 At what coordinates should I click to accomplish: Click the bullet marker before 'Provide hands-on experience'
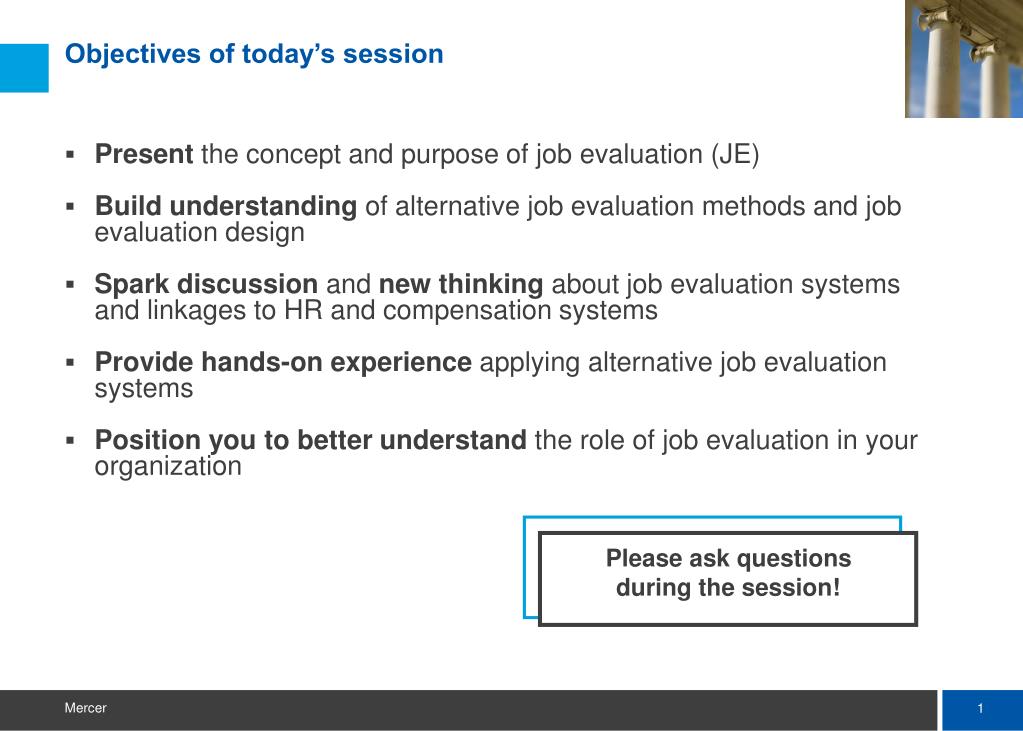coord(70,363)
